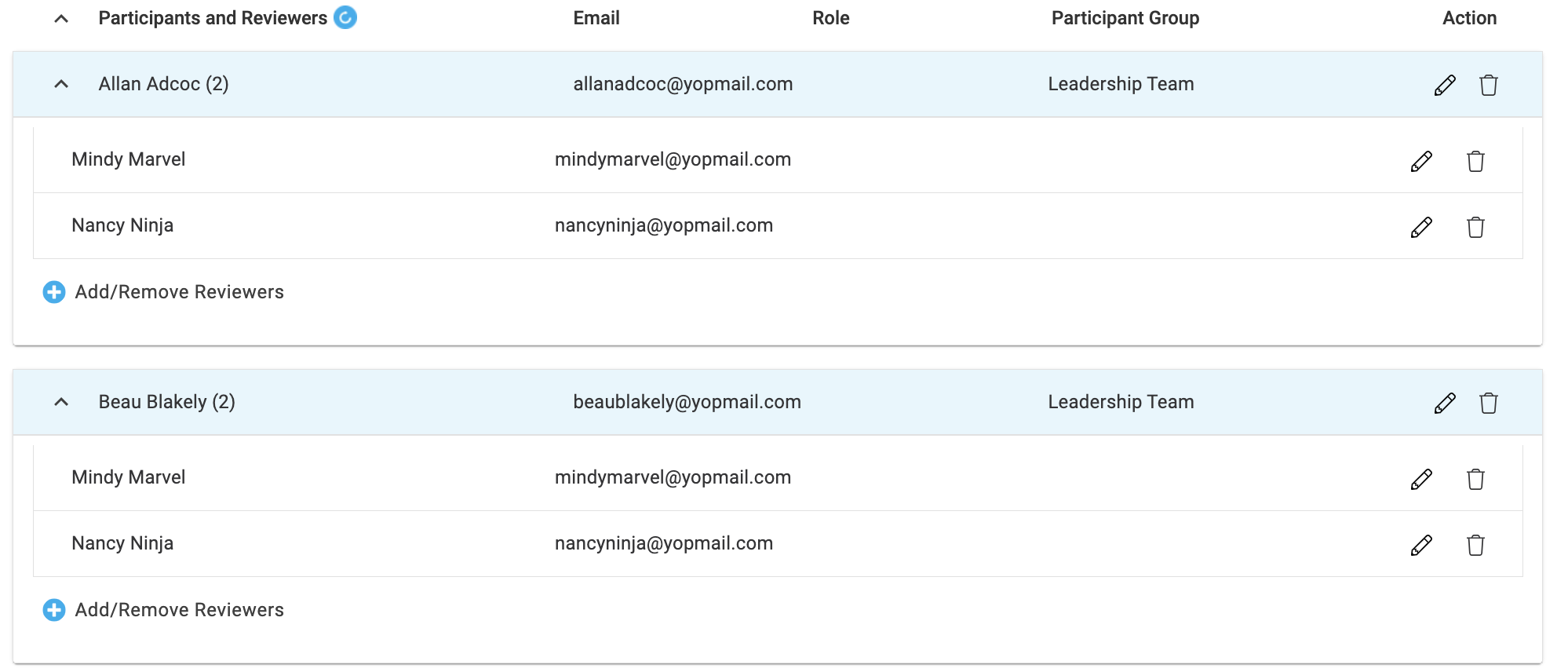Click the refresh icon beside Participants and Reviewers

click(345, 17)
